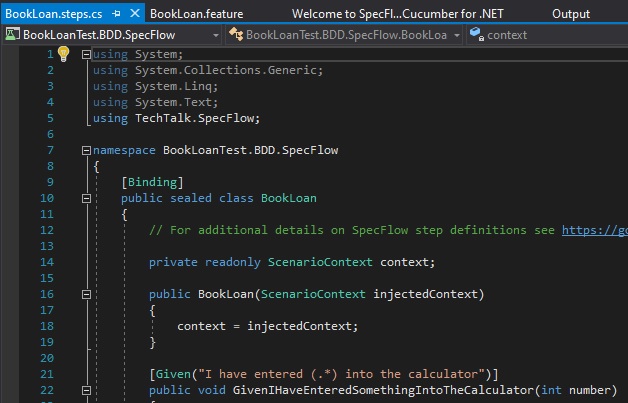Click the field icon beside context member
The image size is (628, 403).
pos(477,34)
